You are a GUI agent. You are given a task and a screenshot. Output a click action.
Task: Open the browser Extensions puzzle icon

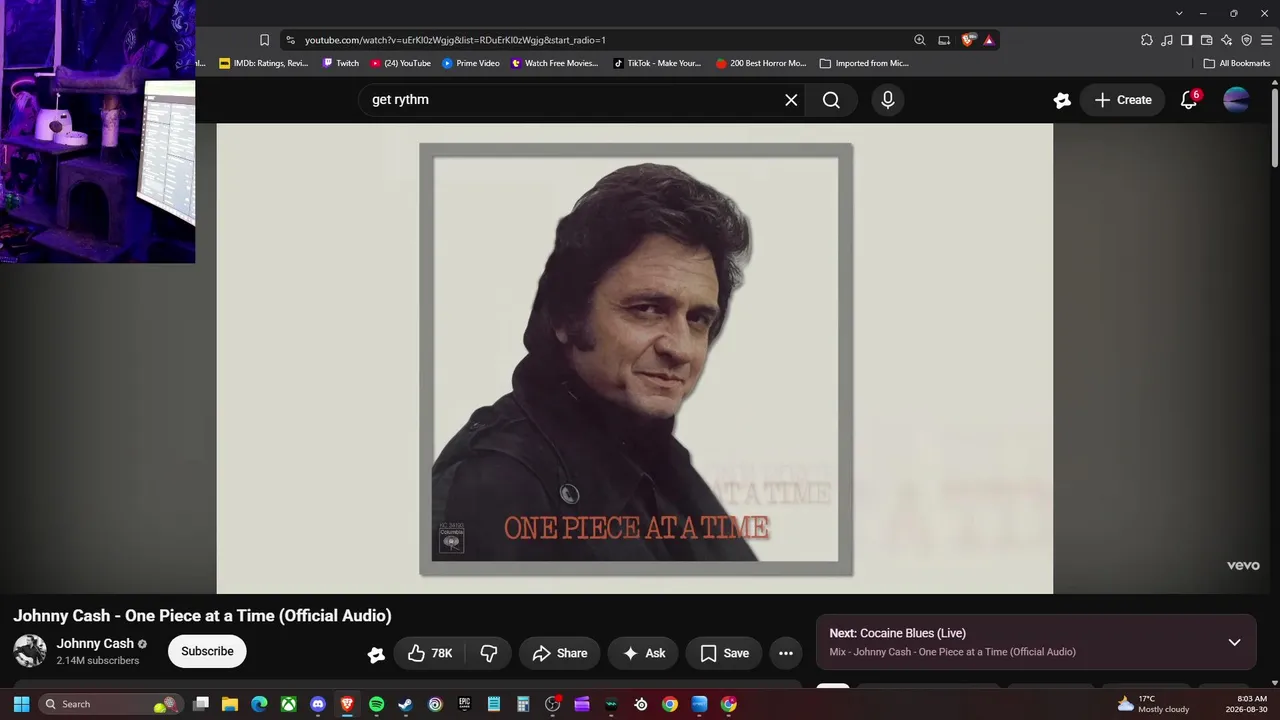click(1147, 40)
